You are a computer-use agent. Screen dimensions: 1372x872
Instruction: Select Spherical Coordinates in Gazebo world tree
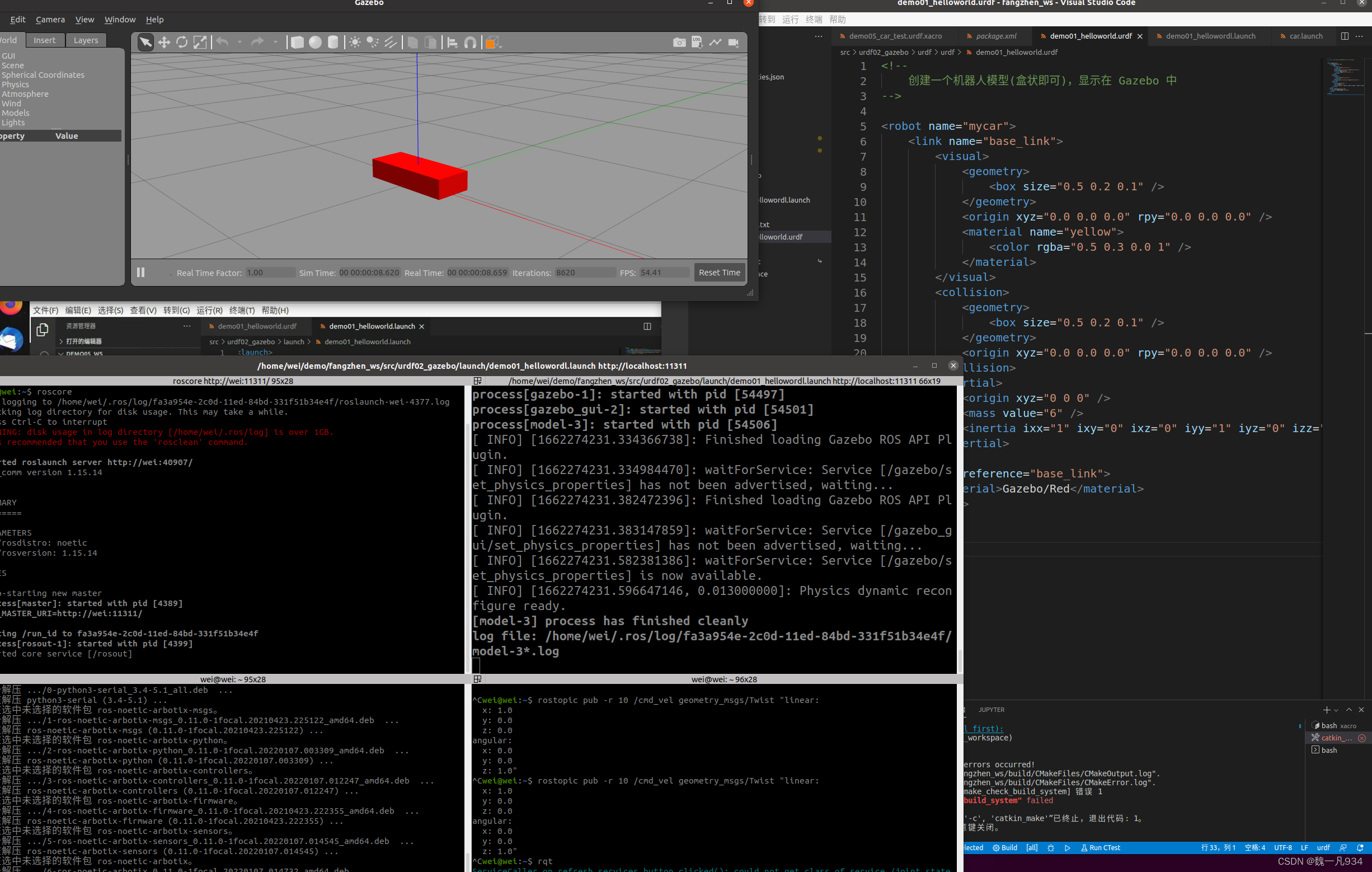coord(43,74)
